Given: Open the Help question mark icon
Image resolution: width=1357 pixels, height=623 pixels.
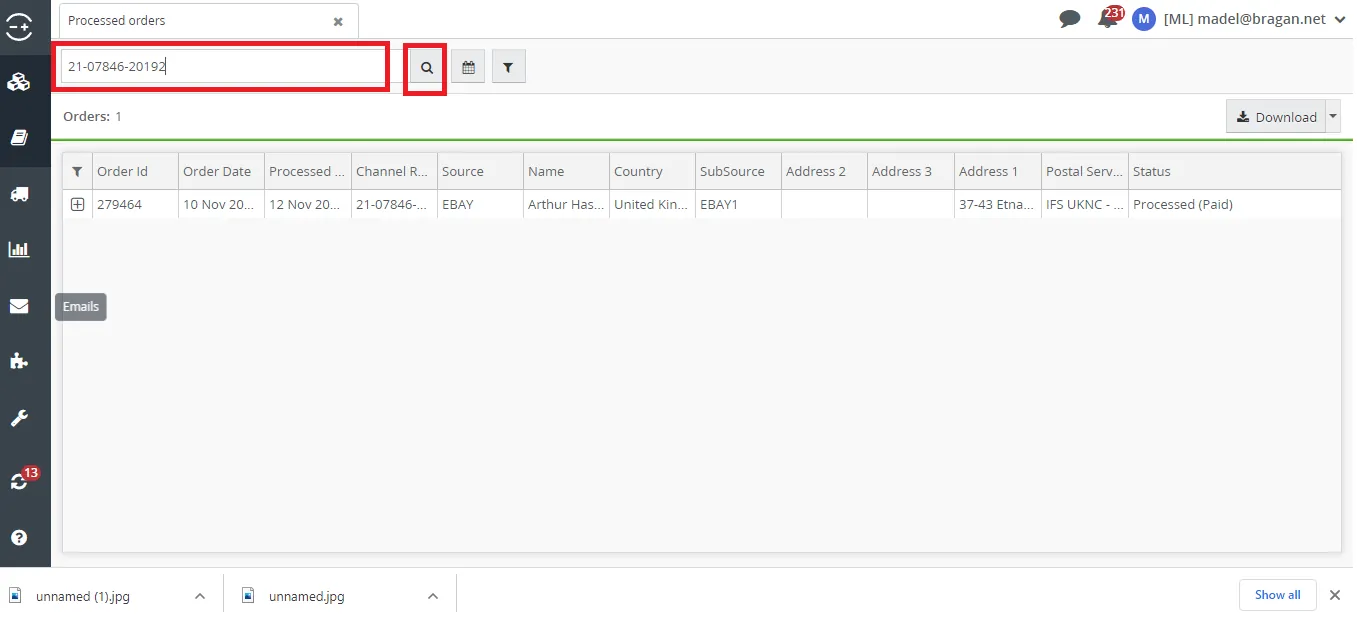Looking at the screenshot, I should pyautogui.click(x=19, y=538).
